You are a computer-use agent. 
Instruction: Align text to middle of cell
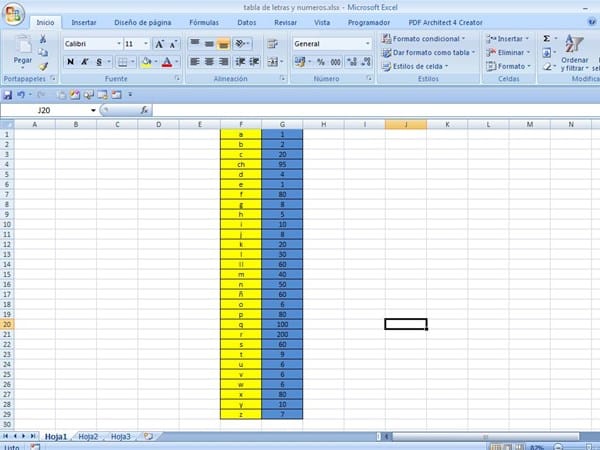(209, 44)
